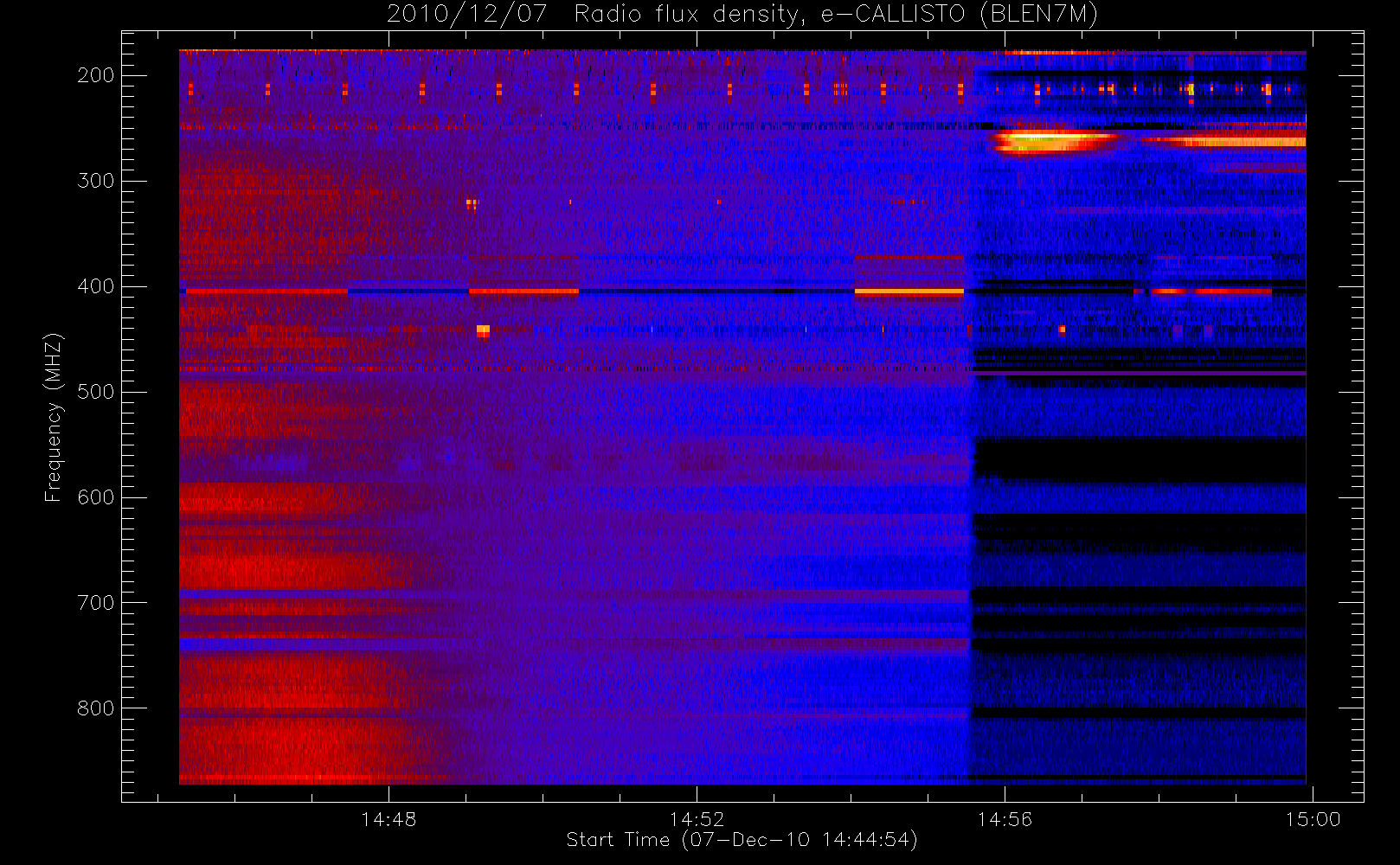Click the 600 frequency tick label

click(x=96, y=497)
